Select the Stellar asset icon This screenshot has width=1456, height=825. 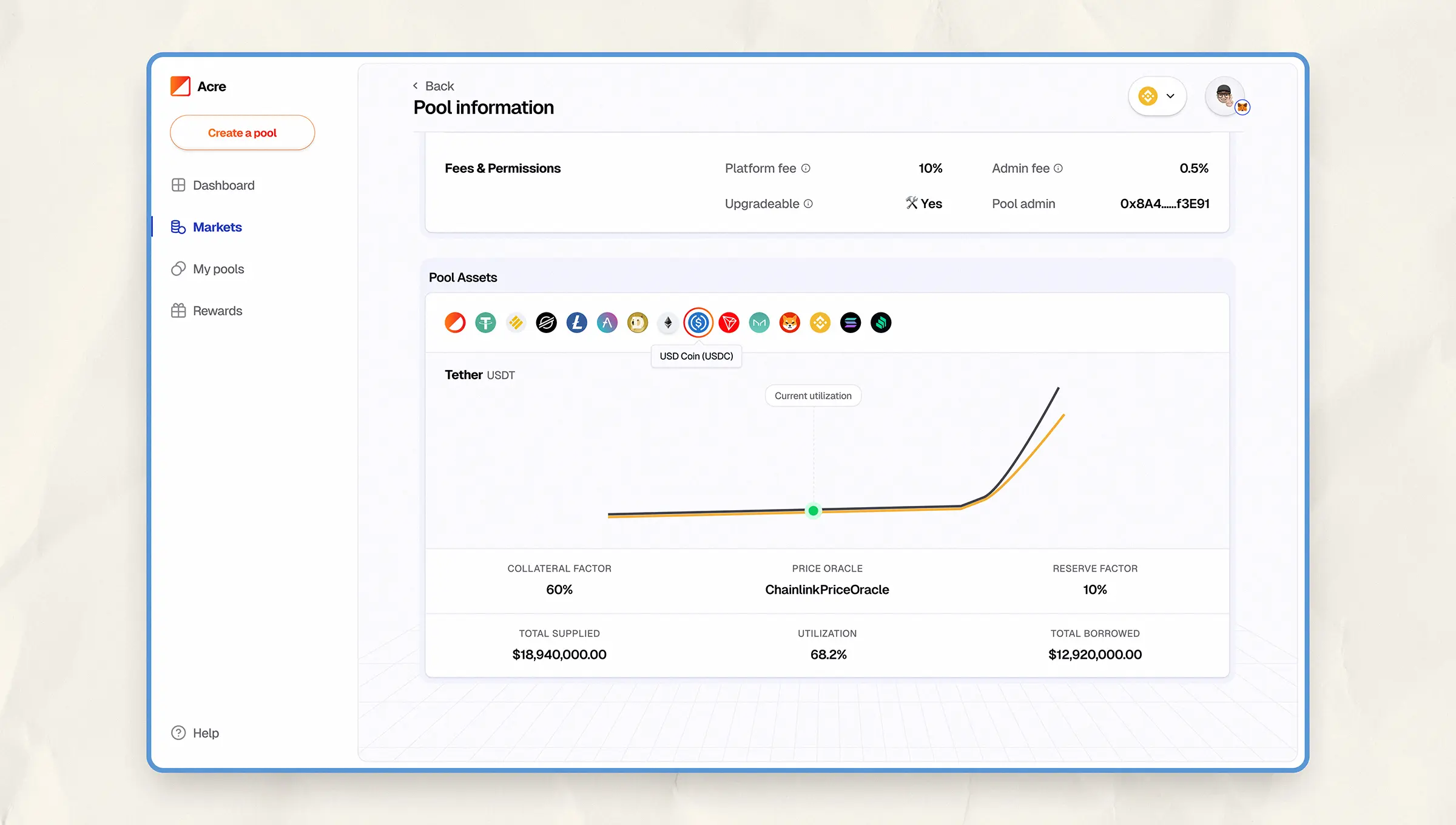pyautogui.click(x=546, y=323)
